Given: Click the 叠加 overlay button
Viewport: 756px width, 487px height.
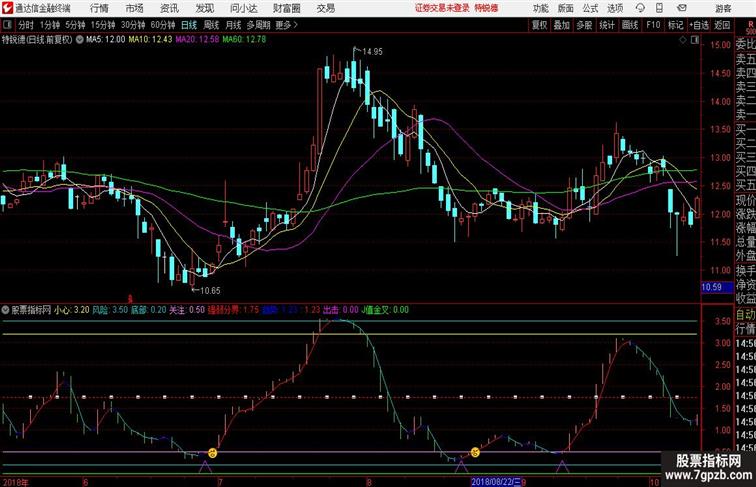Looking at the screenshot, I should coord(562,25).
